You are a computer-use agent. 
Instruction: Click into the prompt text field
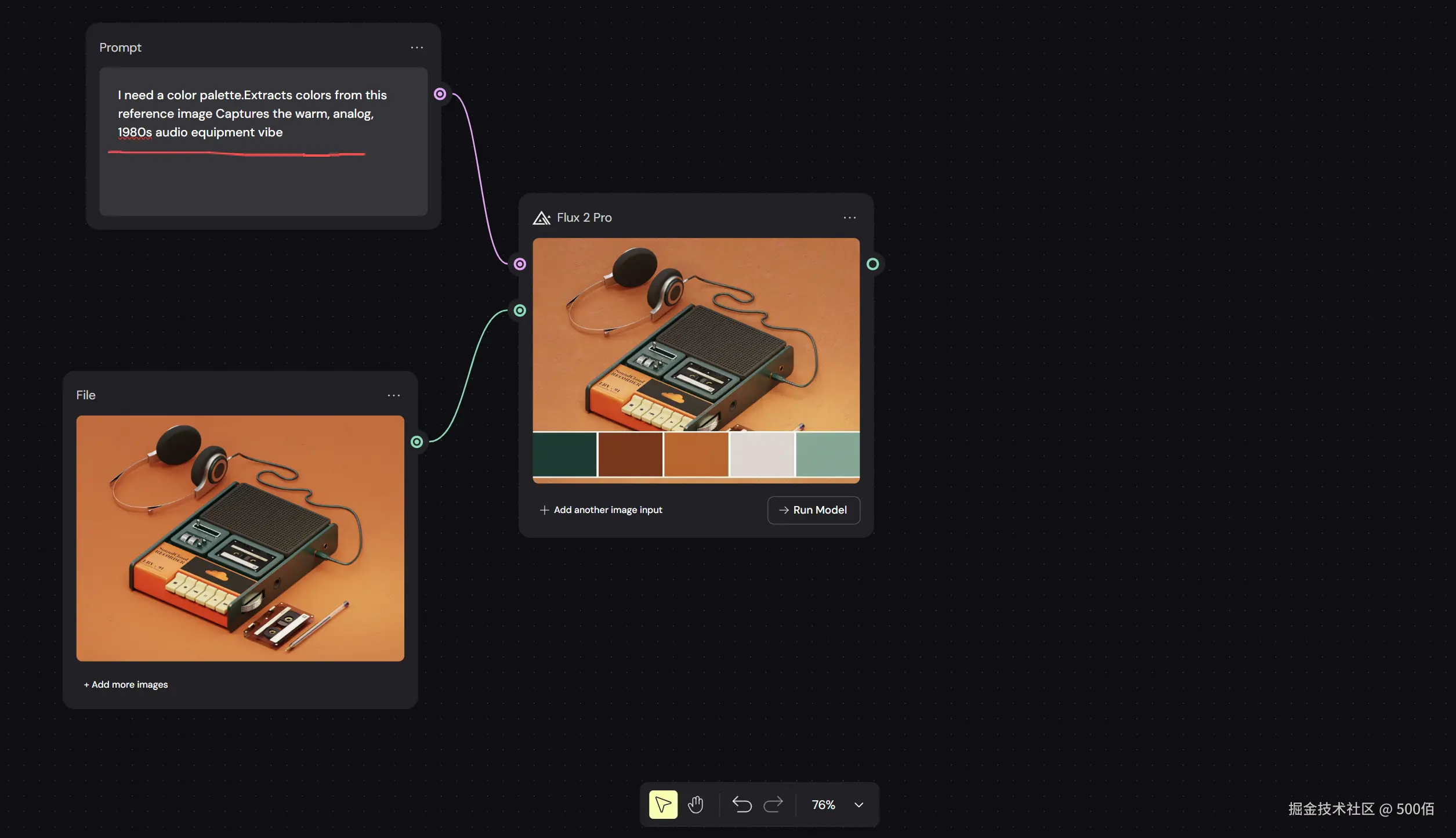pyautogui.click(x=263, y=174)
